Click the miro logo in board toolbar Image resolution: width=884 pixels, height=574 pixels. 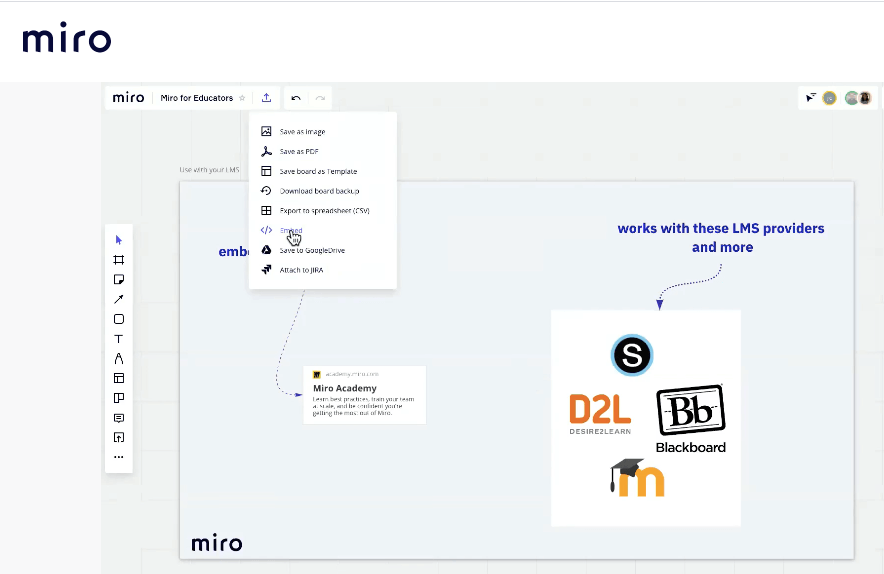tap(128, 98)
